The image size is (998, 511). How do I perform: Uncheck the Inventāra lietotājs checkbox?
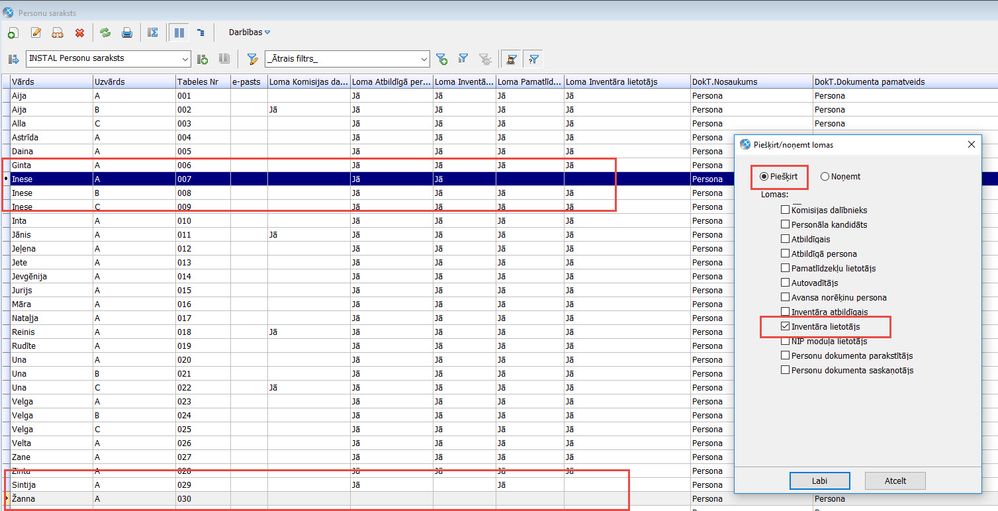786,327
